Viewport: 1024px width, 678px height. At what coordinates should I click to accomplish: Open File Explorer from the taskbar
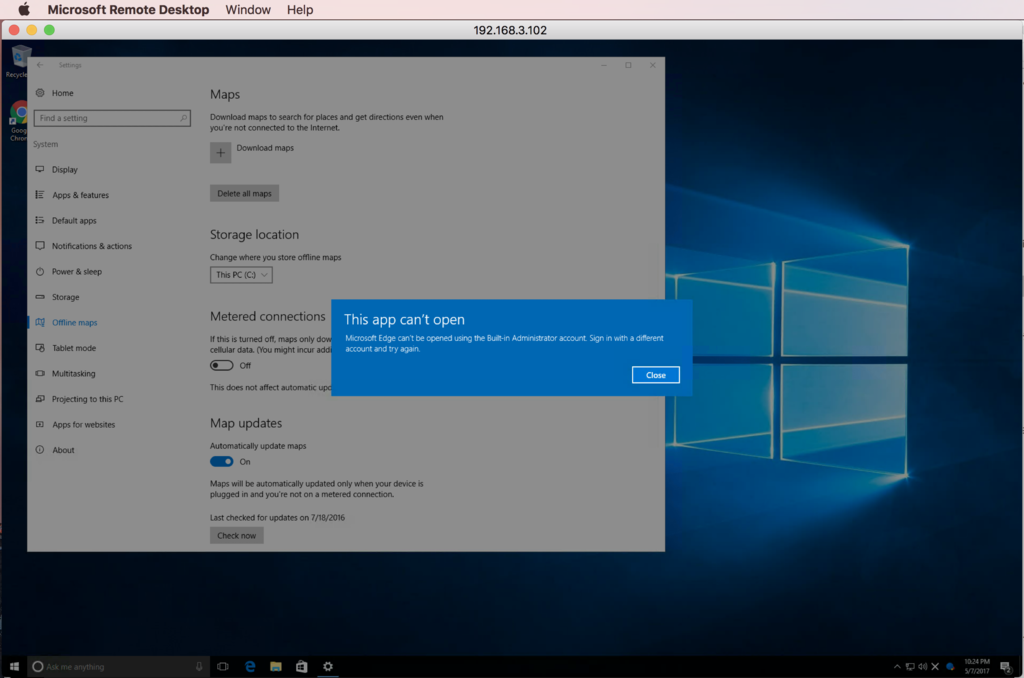[276, 666]
